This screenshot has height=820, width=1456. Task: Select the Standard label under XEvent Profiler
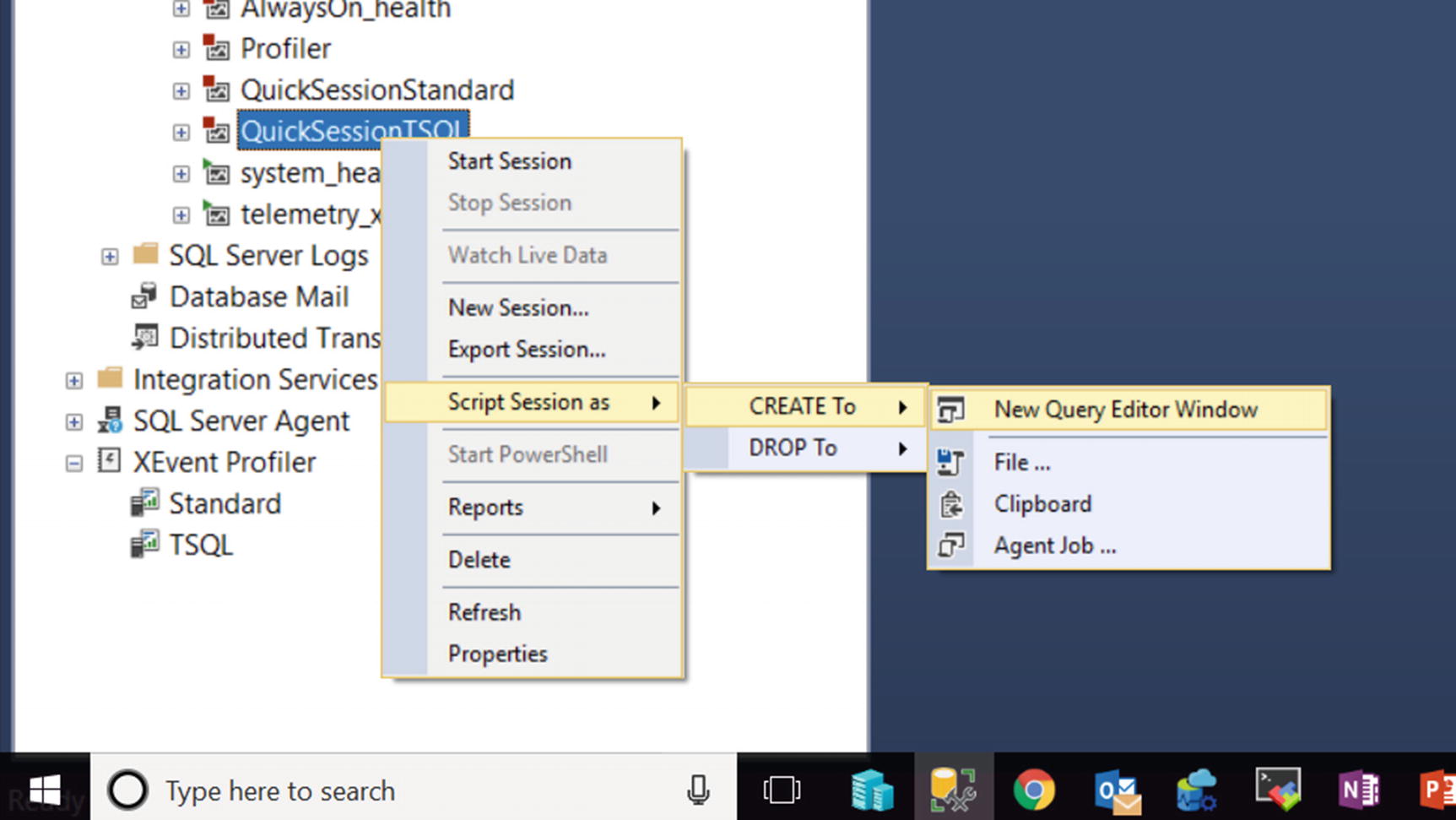[225, 504]
